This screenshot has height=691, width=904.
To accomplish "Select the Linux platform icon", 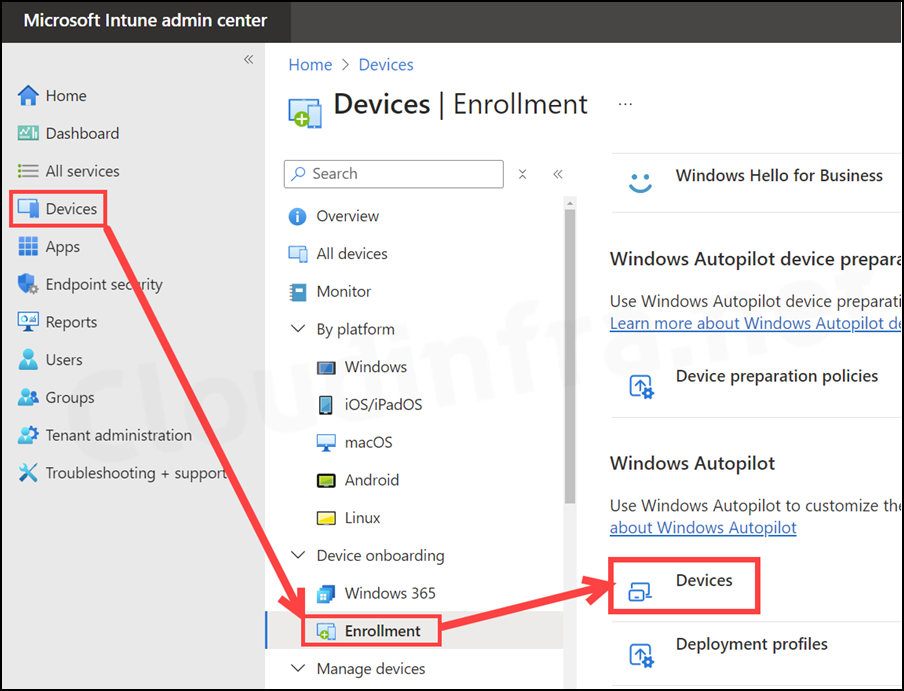I will [x=326, y=518].
